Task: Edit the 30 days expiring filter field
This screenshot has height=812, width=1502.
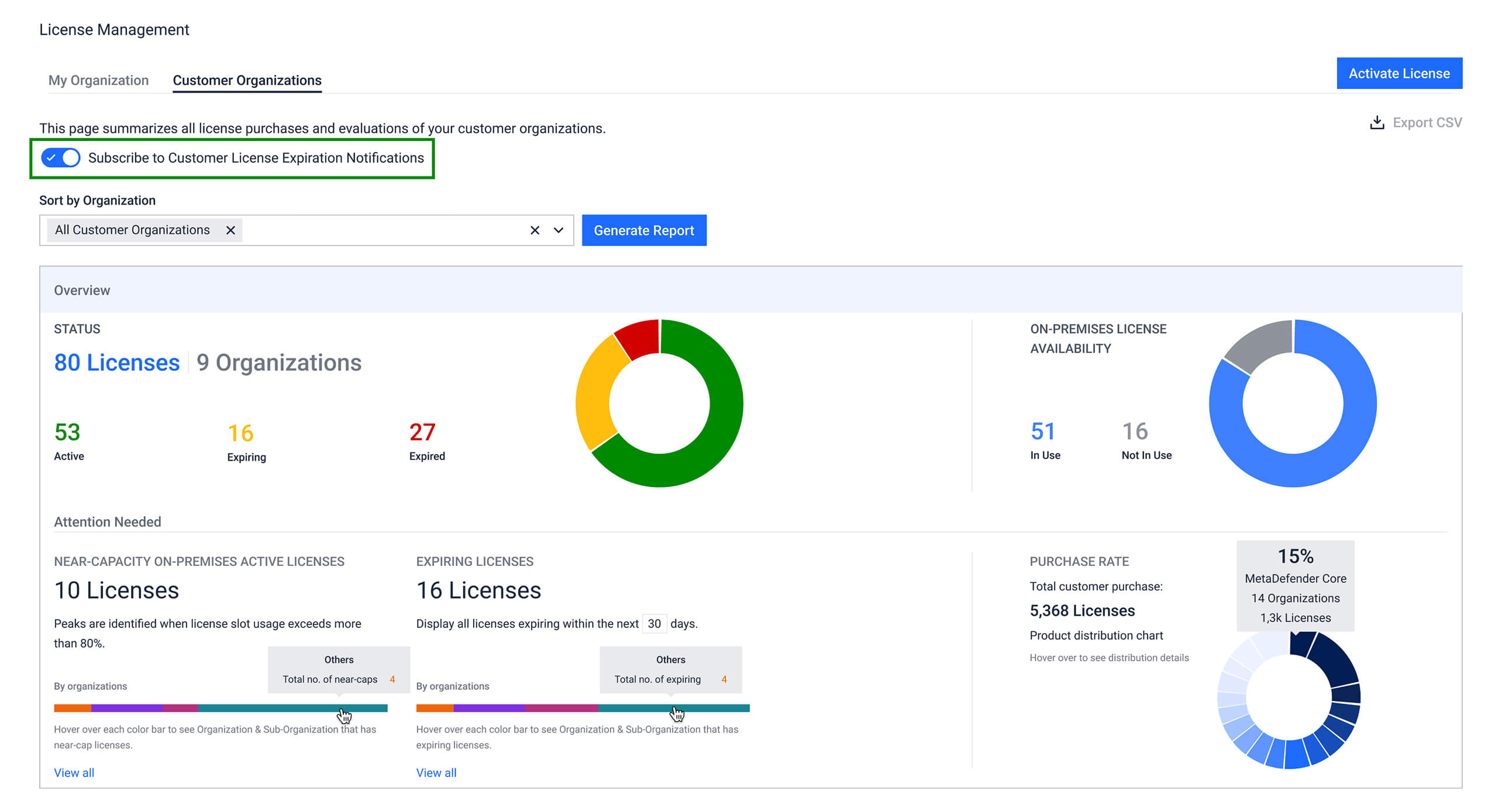Action: (x=654, y=624)
